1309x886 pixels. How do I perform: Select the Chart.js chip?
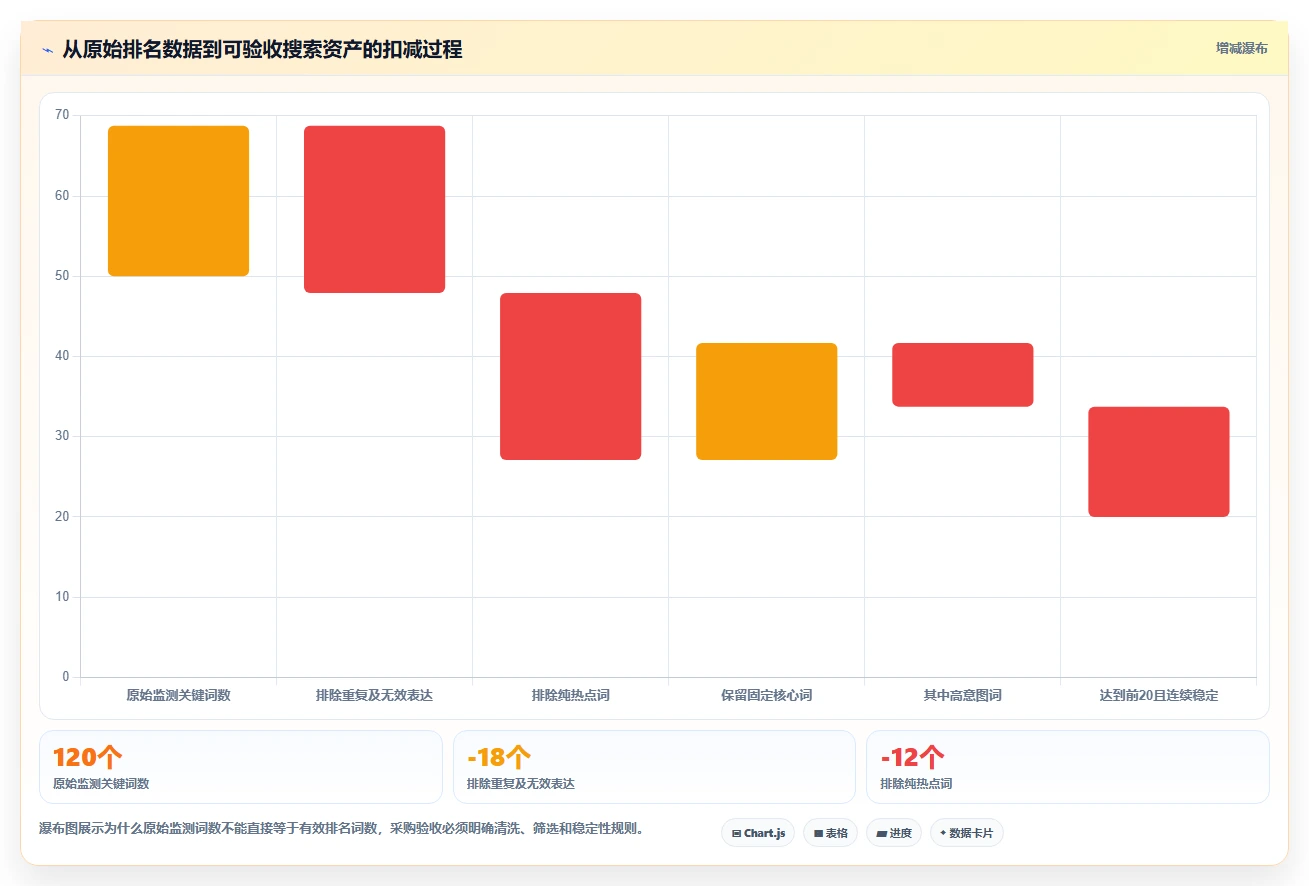(x=758, y=833)
